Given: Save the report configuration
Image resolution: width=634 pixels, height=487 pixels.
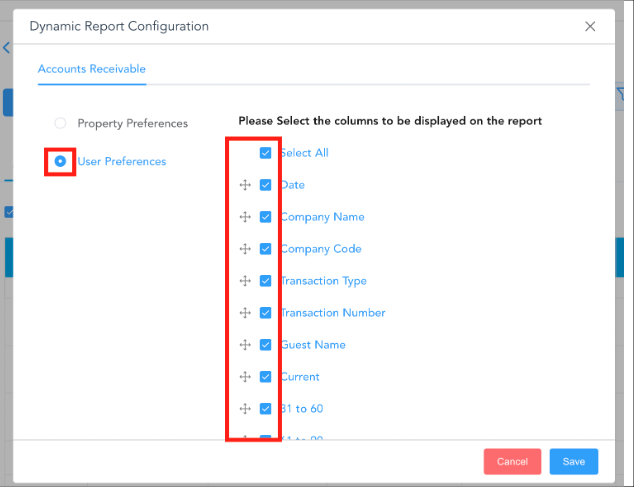Looking at the screenshot, I should click(573, 461).
